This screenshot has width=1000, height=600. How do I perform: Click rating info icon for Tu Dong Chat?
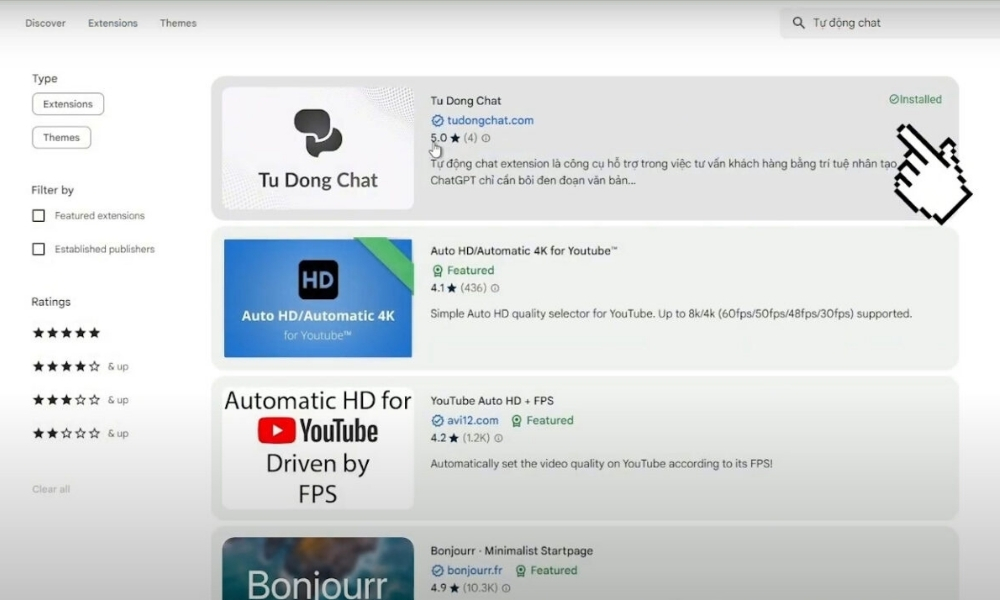click(486, 138)
